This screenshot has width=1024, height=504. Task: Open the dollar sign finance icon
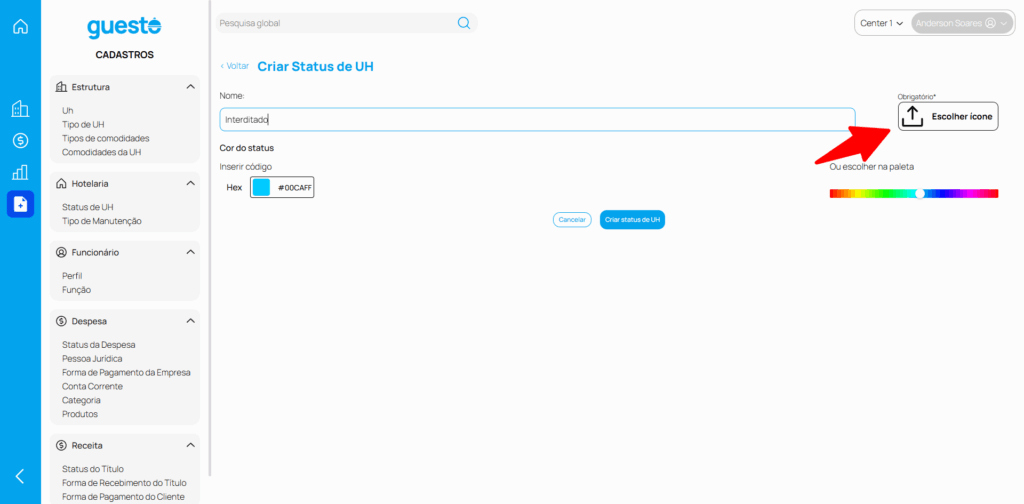tap(20, 141)
